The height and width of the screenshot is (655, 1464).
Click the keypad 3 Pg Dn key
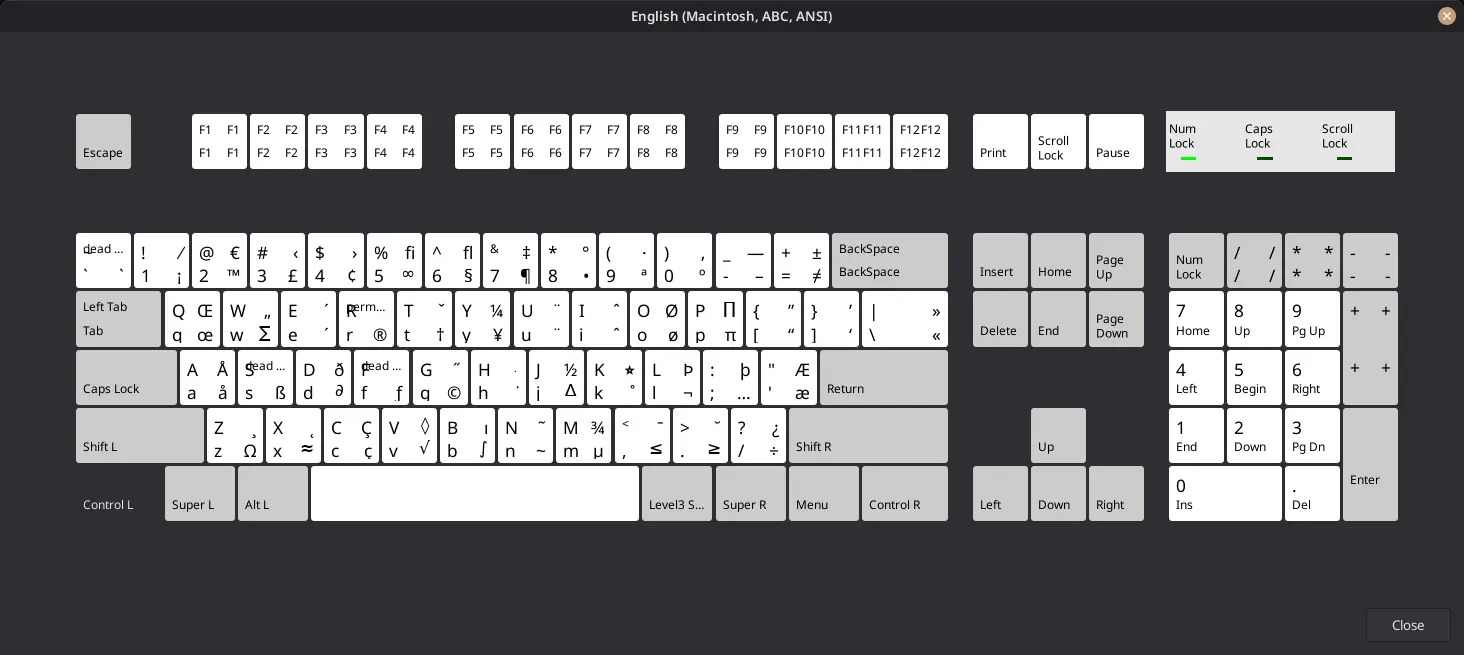1312,435
